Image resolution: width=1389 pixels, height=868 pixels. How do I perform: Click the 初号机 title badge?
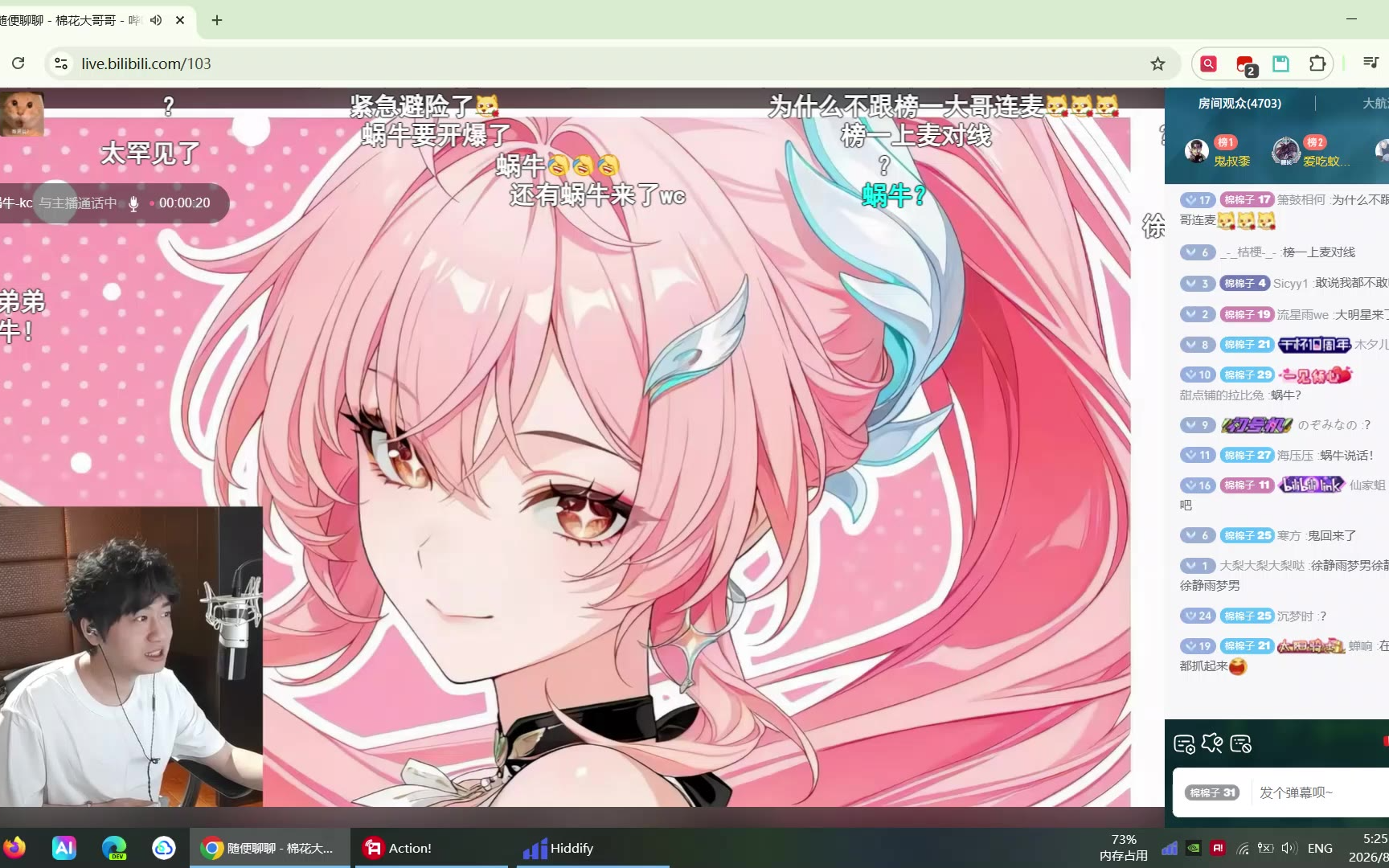tap(1256, 425)
